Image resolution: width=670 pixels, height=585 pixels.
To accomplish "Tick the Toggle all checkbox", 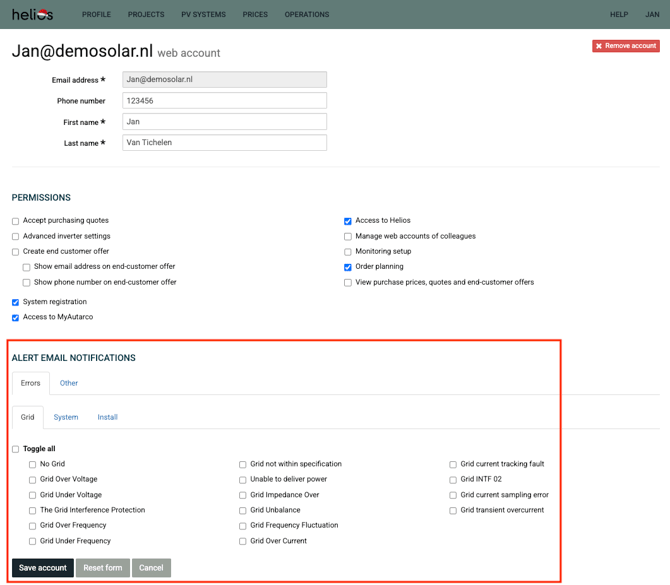I will 16,449.
